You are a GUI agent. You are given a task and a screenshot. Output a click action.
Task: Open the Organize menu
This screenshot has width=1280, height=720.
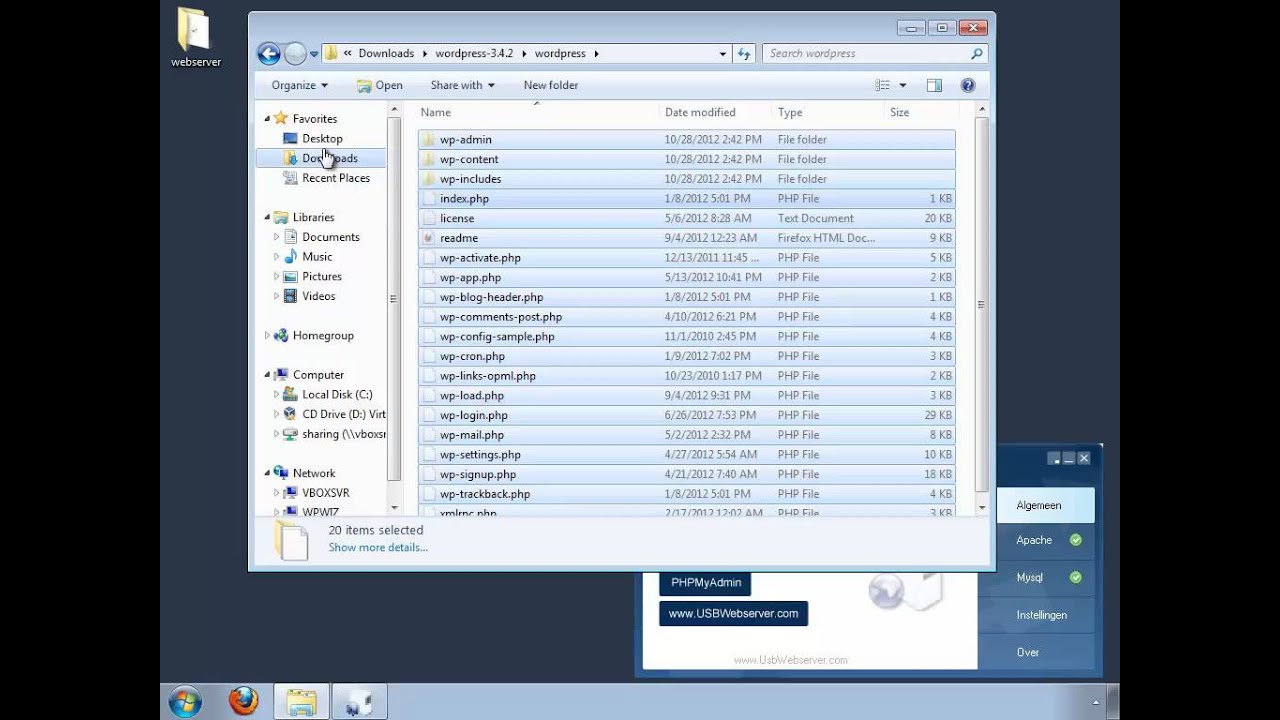point(299,85)
